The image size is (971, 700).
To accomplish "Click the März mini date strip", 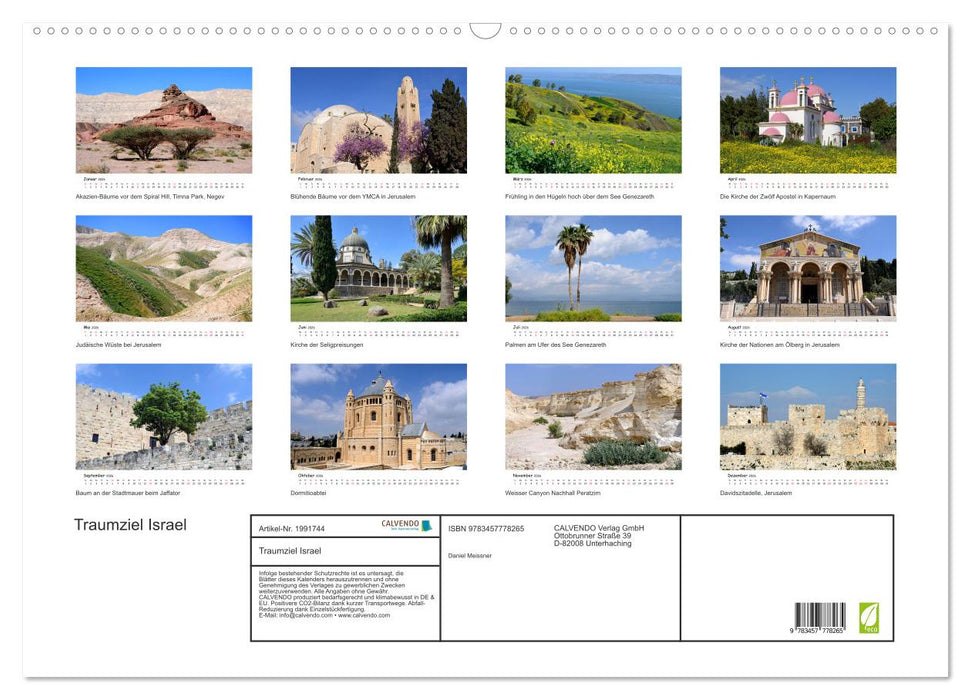I will click(x=593, y=184).
